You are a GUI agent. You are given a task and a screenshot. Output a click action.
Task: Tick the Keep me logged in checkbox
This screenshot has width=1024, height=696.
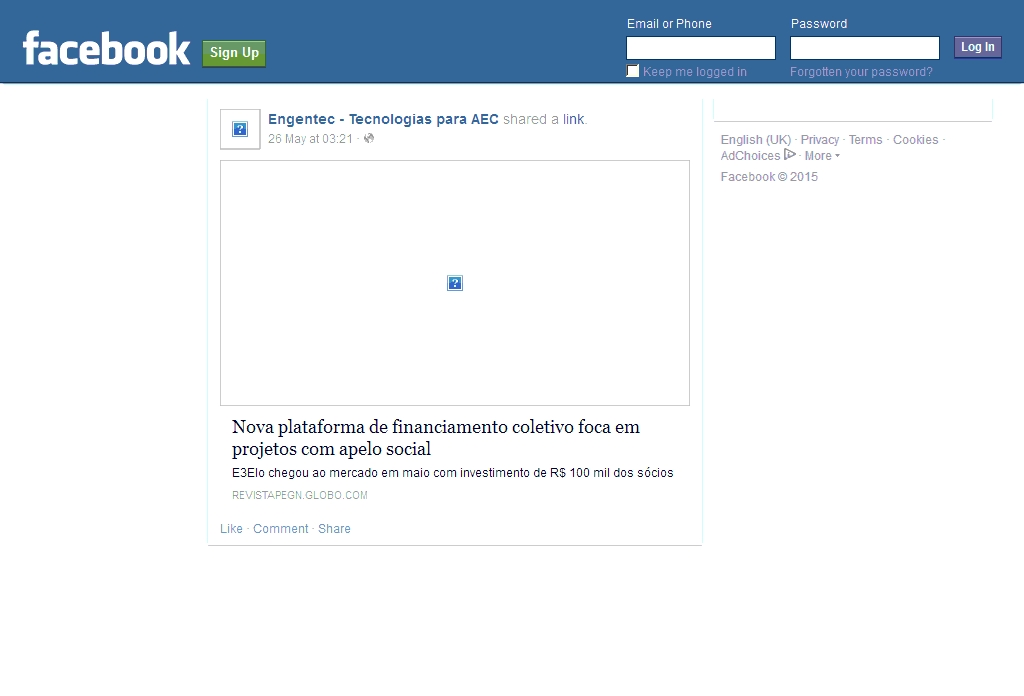tap(633, 71)
